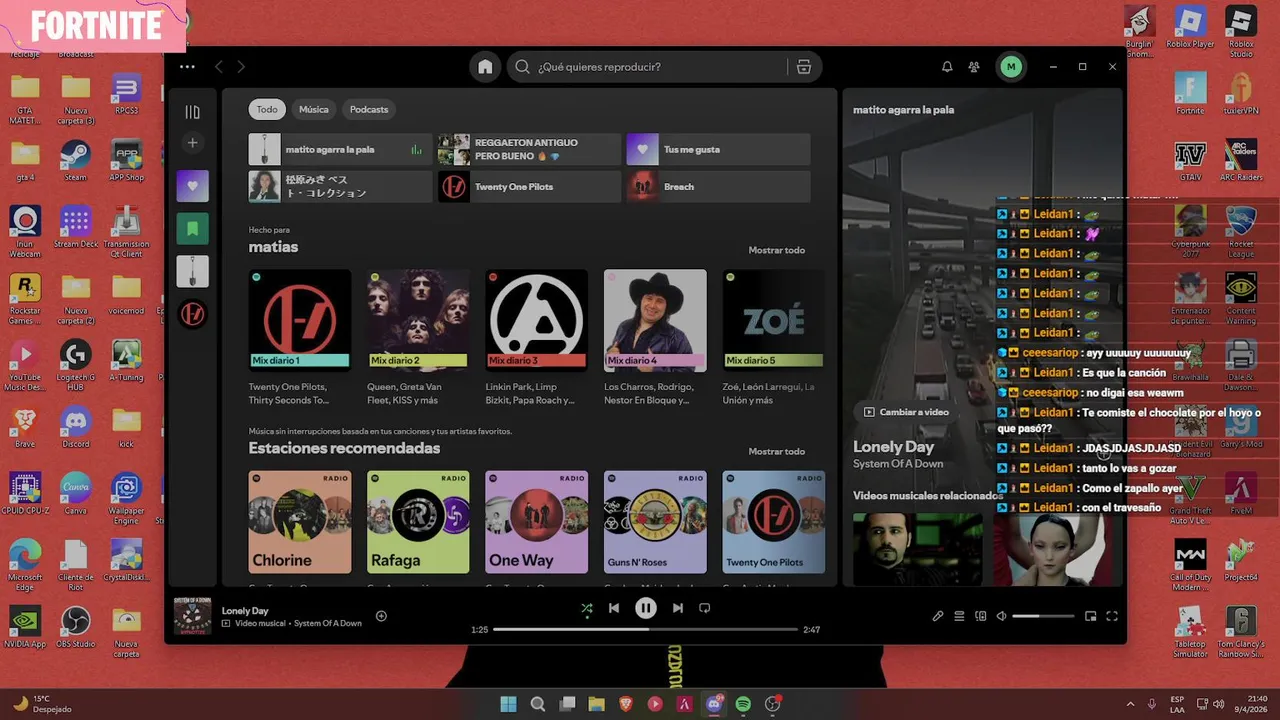Screen dimensions: 1280x720
Task: Open Steam desktop shortcut
Action: pyautogui.click(x=75, y=160)
